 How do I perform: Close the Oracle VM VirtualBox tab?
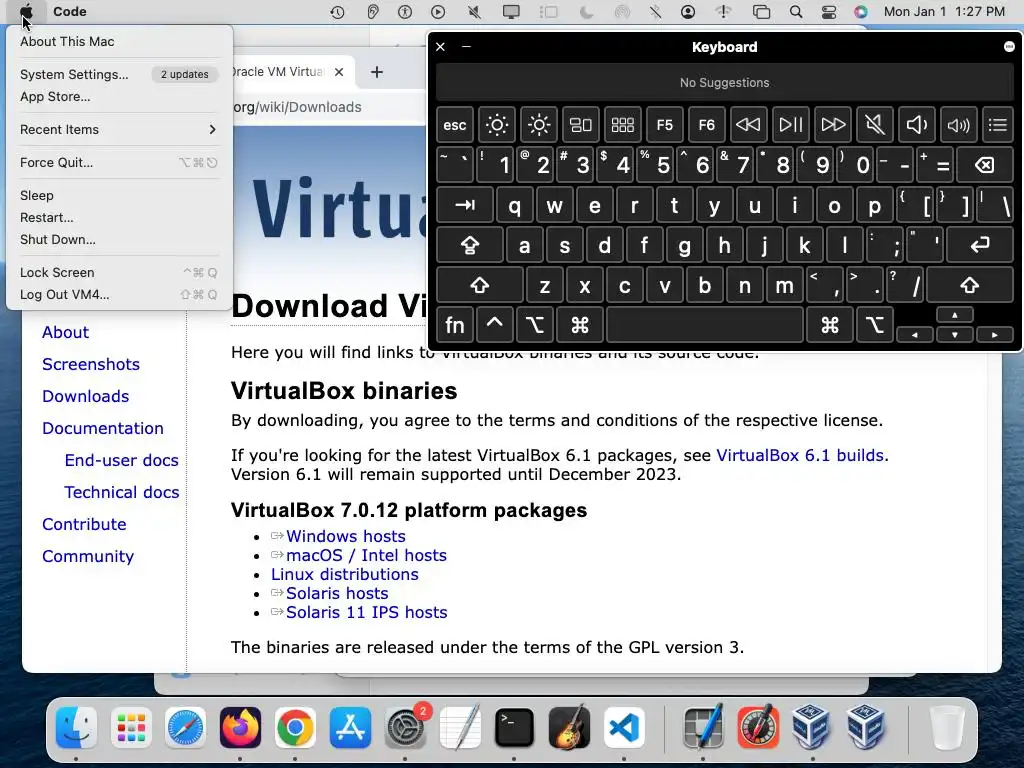pyautogui.click(x=339, y=72)
